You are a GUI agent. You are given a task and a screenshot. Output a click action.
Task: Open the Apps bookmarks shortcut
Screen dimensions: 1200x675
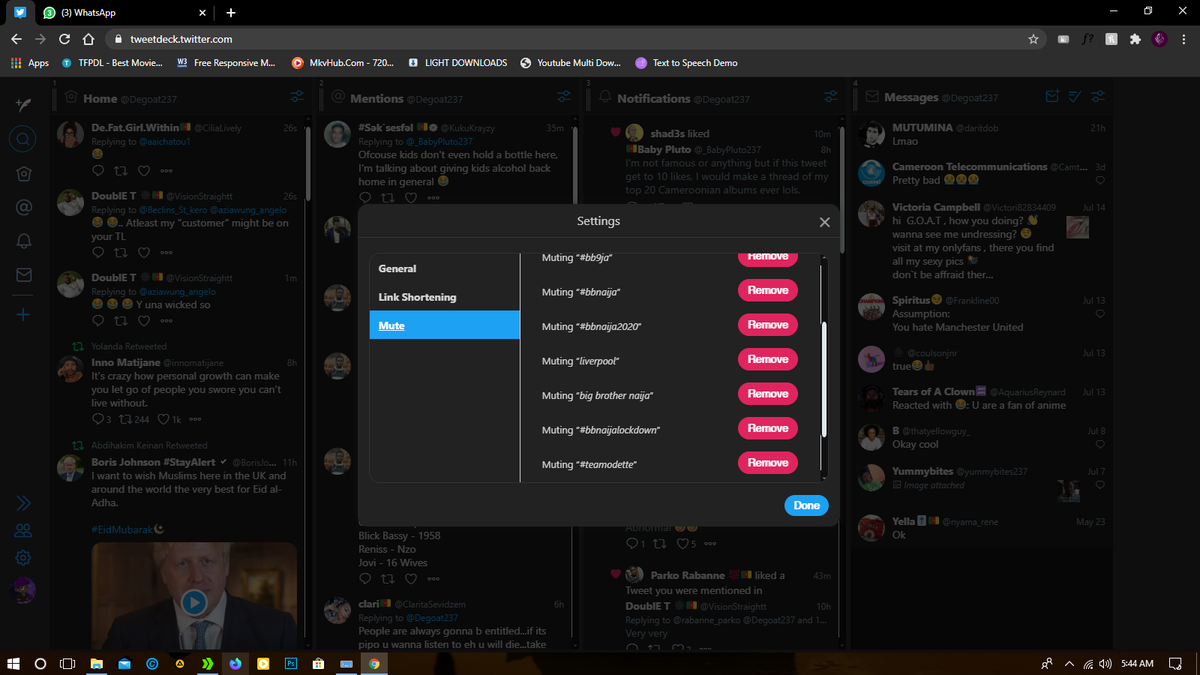[x=29, y=63]
